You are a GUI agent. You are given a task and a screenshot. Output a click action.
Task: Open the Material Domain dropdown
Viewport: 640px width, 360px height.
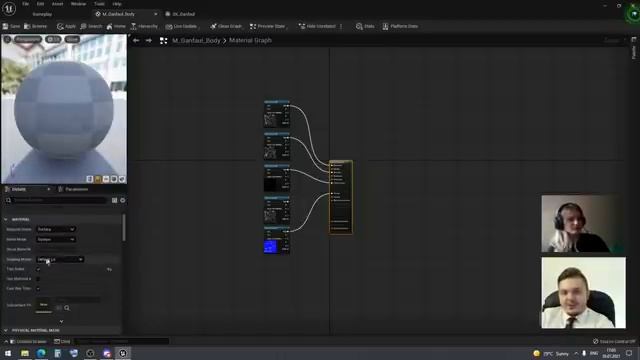tap(56, 229)
